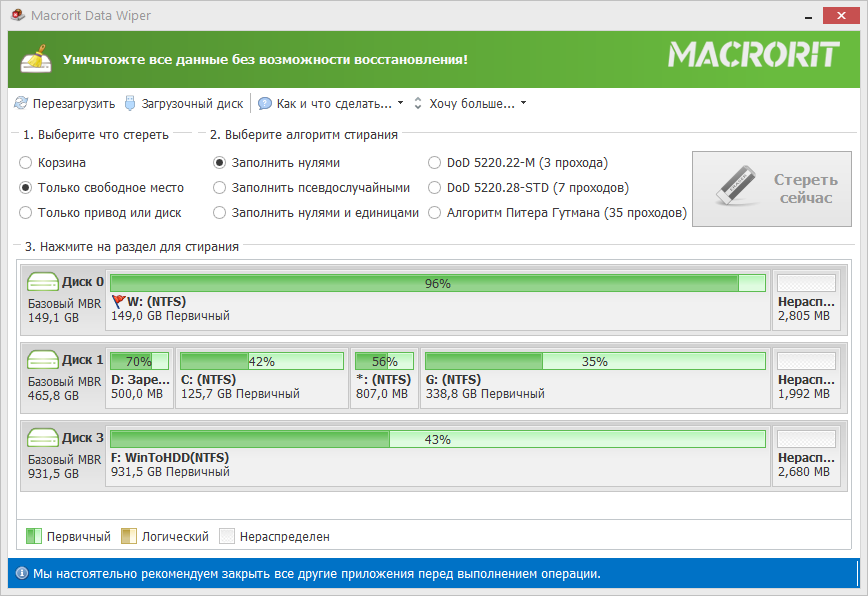
Task: Click the Диск 1 hard drive icon
Action: pos(43,360)
